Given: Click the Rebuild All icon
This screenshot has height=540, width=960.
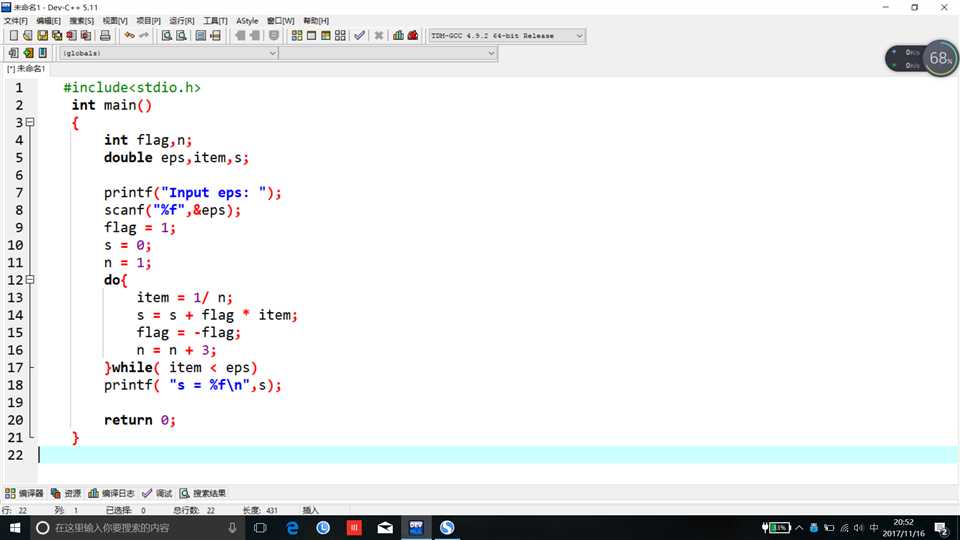Looking at the screenshot, I should [340, 36].
